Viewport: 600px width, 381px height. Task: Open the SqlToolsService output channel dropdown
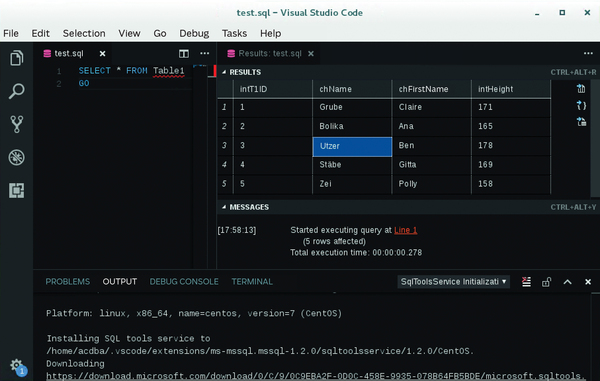point(453,282)
